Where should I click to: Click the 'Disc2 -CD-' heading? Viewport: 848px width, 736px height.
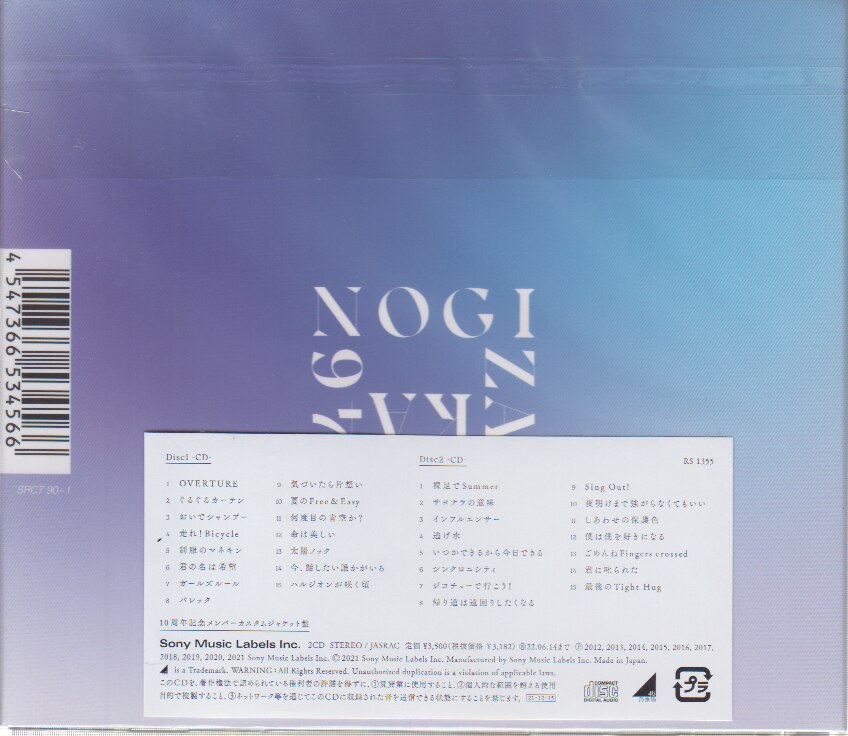[x=442, y=460]
